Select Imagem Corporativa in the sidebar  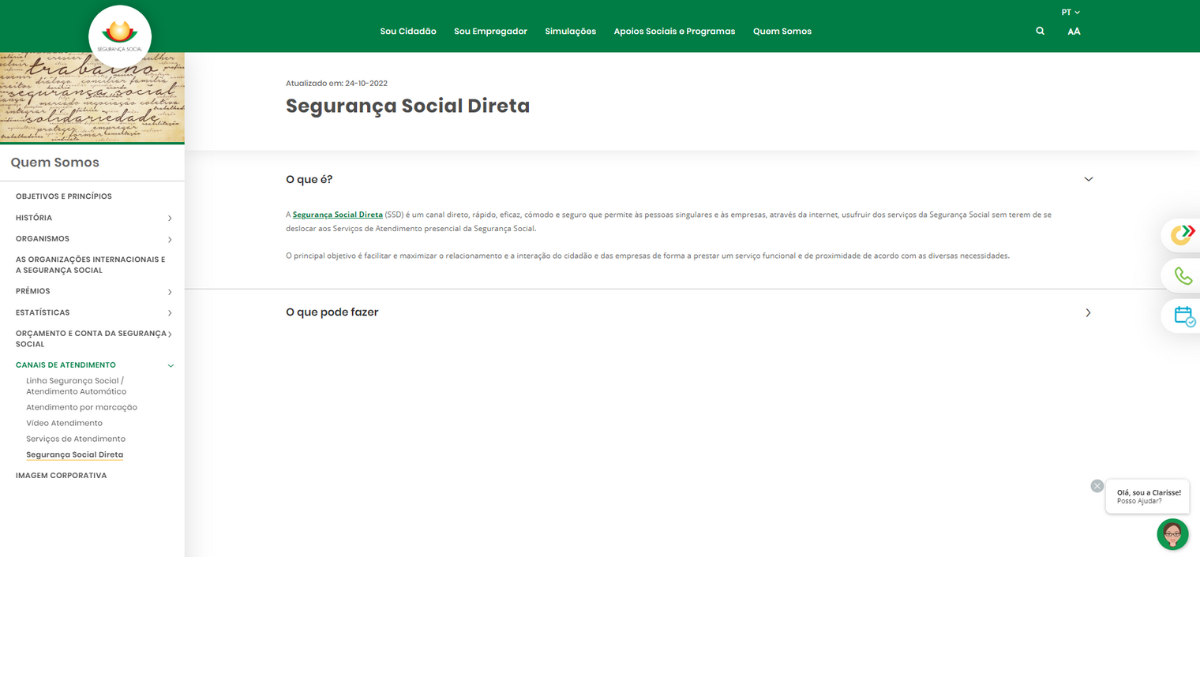pos(61,475)
